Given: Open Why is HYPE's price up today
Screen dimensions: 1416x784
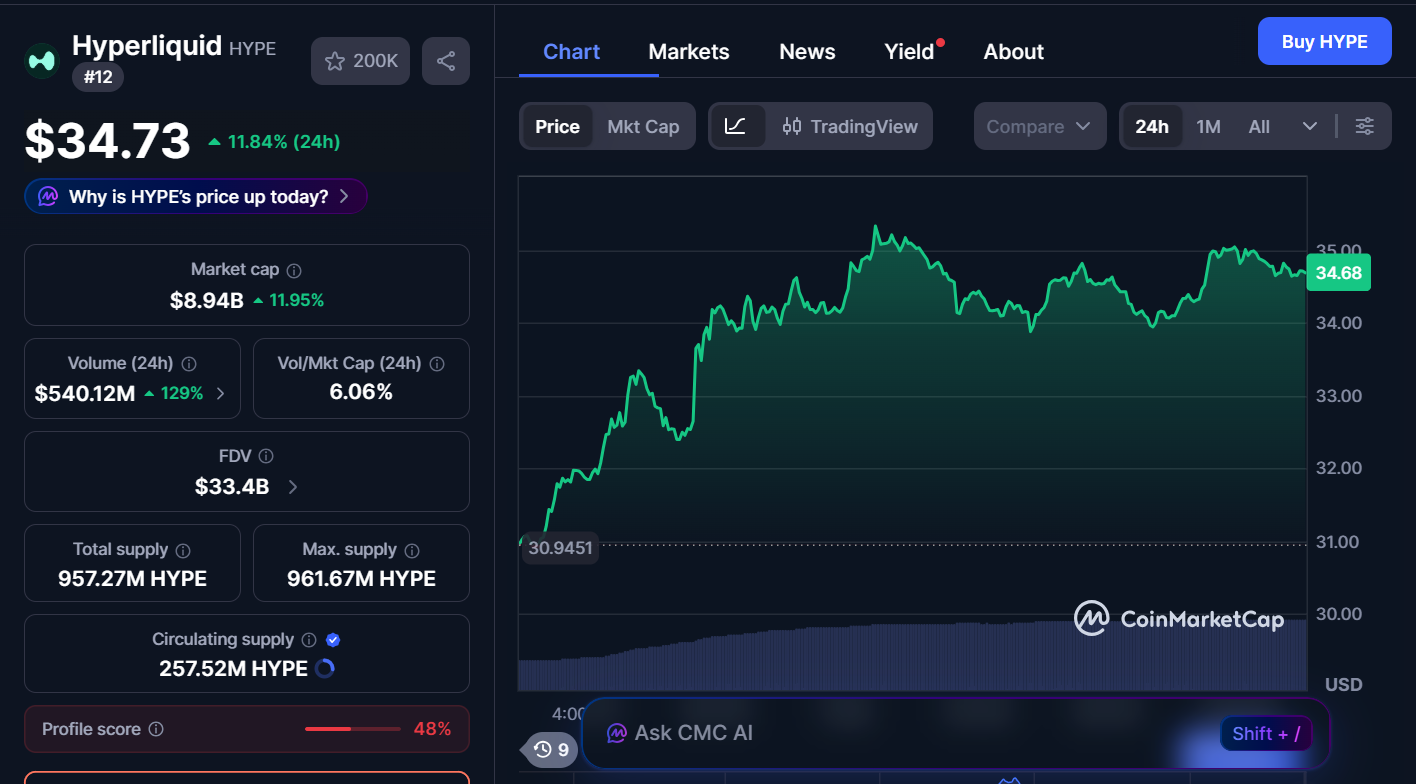Looking at the screenshot, I should 196,196.
